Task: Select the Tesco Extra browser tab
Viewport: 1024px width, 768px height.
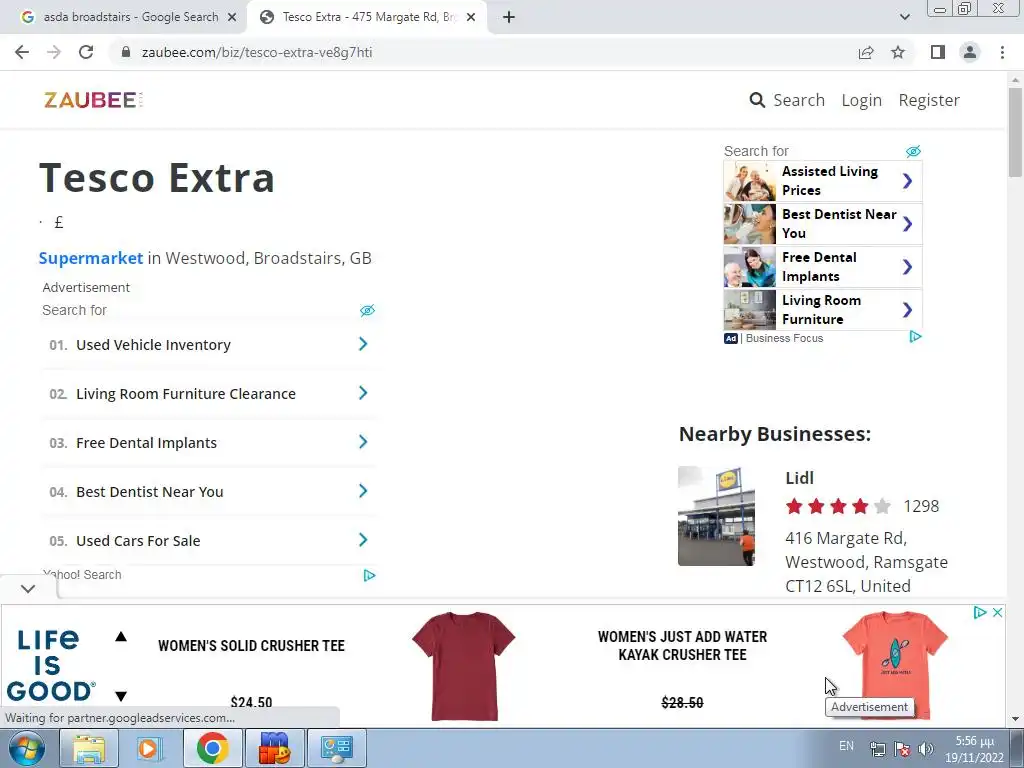Action: pyautogui.click(x=366, y=18)
